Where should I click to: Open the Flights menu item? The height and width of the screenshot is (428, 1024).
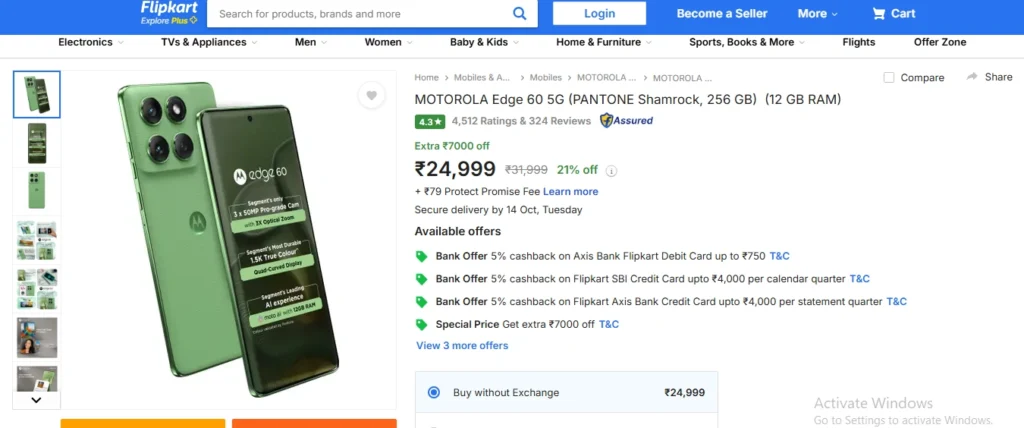point(858,42)
